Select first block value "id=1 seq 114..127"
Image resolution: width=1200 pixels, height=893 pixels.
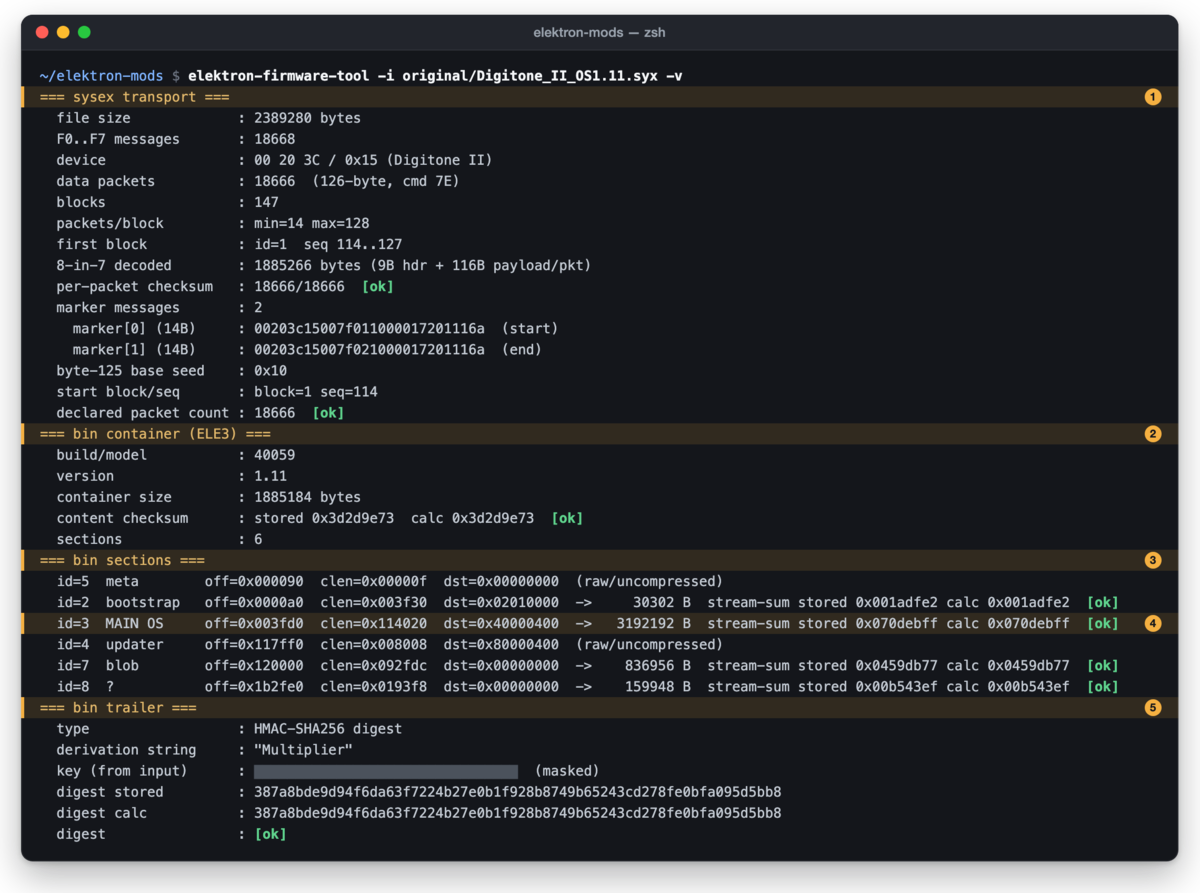[328, 244]
